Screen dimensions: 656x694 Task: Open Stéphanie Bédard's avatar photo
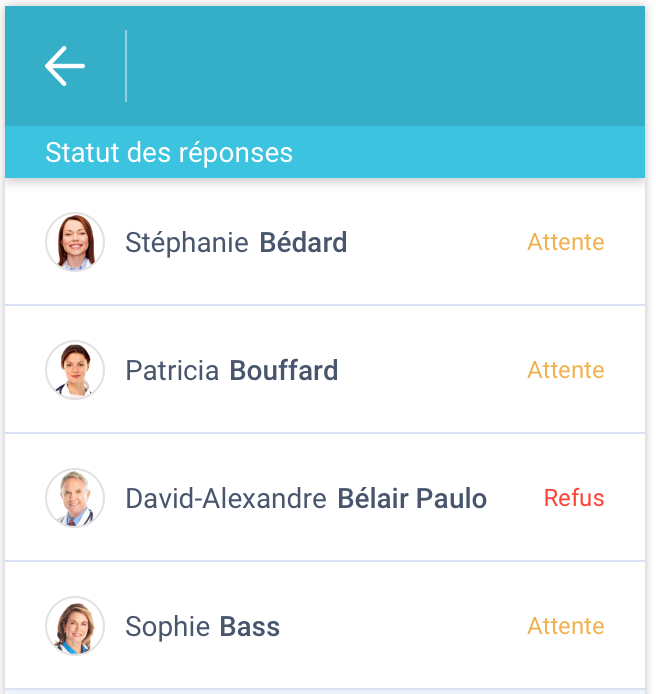(75, 242)
